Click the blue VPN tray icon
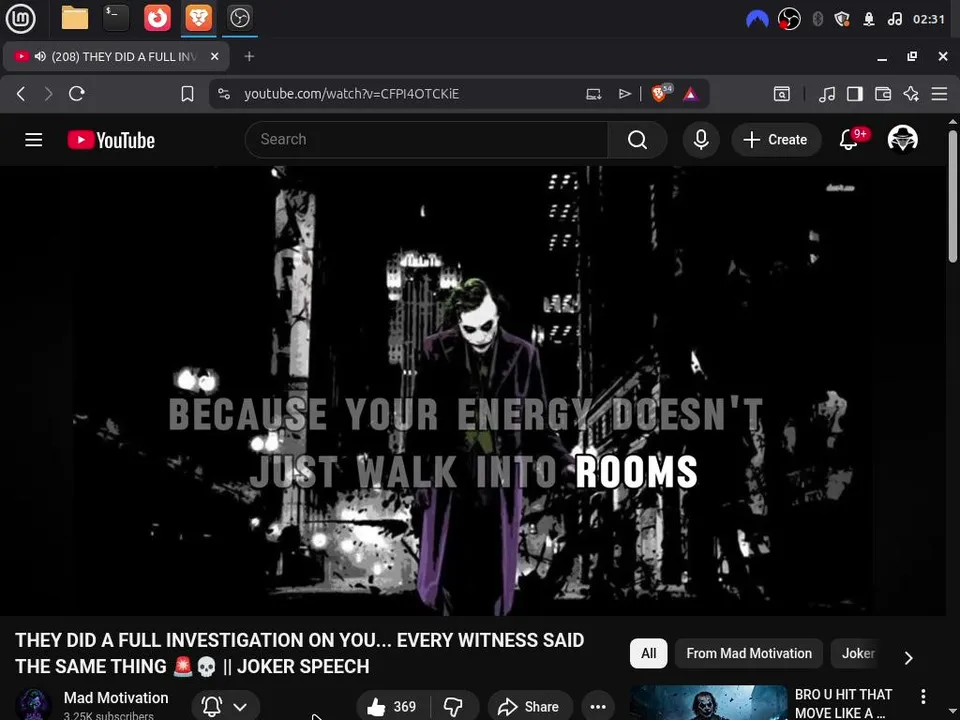 pyautogui.click(x=757, y=20)
